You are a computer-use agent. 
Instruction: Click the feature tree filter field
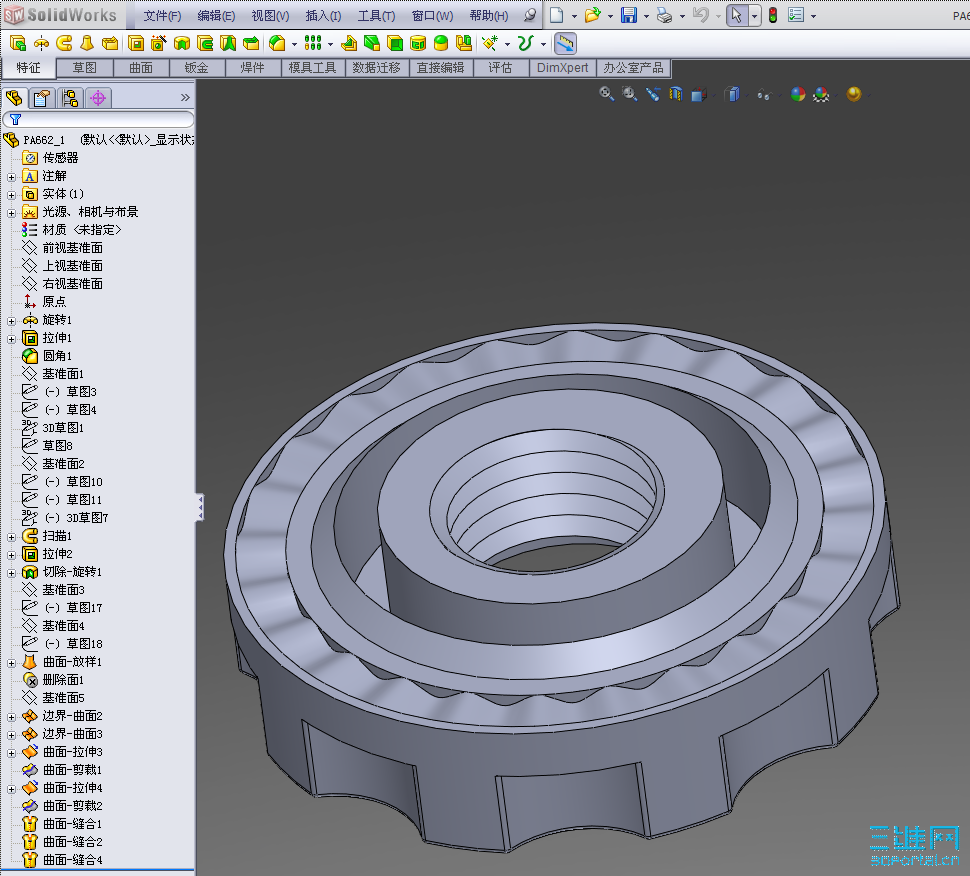click(98, 119)
